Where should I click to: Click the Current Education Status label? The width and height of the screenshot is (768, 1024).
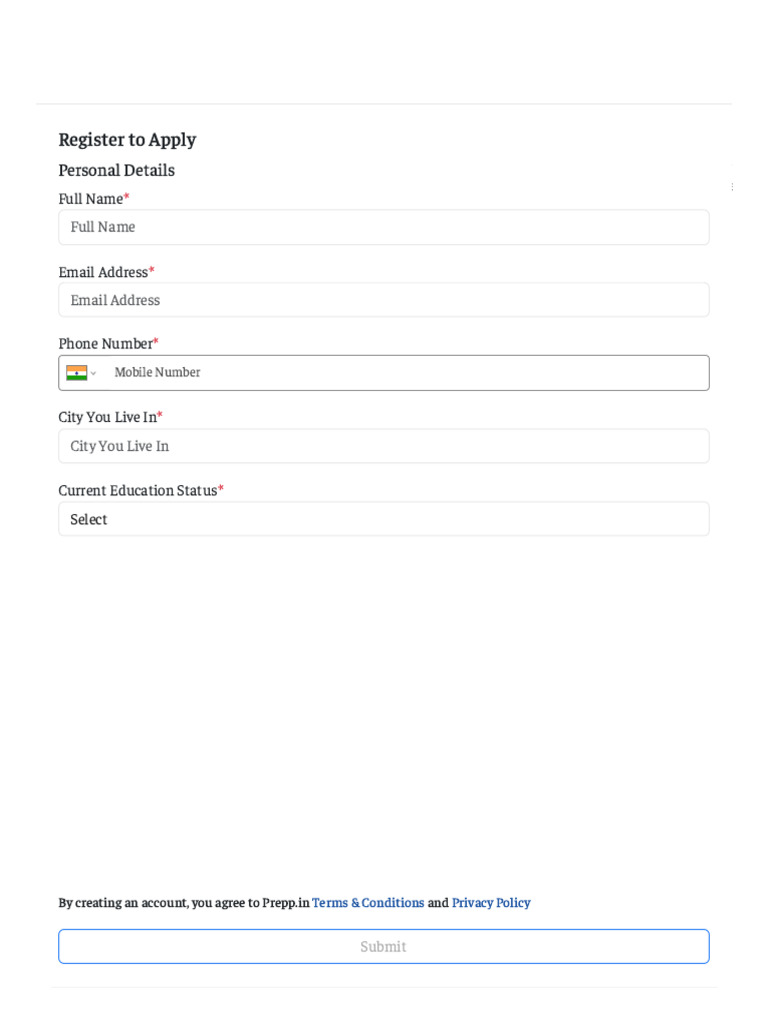(x=137, y=490)
